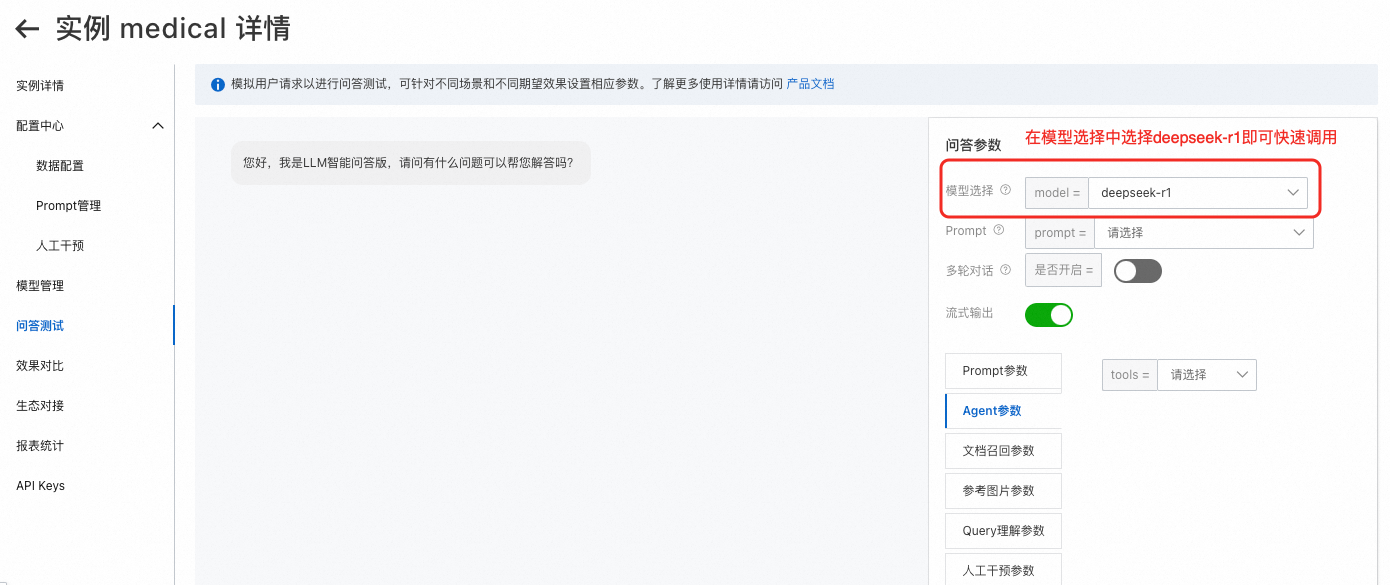1390x585 pixels.
Task: Click the help icon next to 多轮对话
Action: 1005,269
